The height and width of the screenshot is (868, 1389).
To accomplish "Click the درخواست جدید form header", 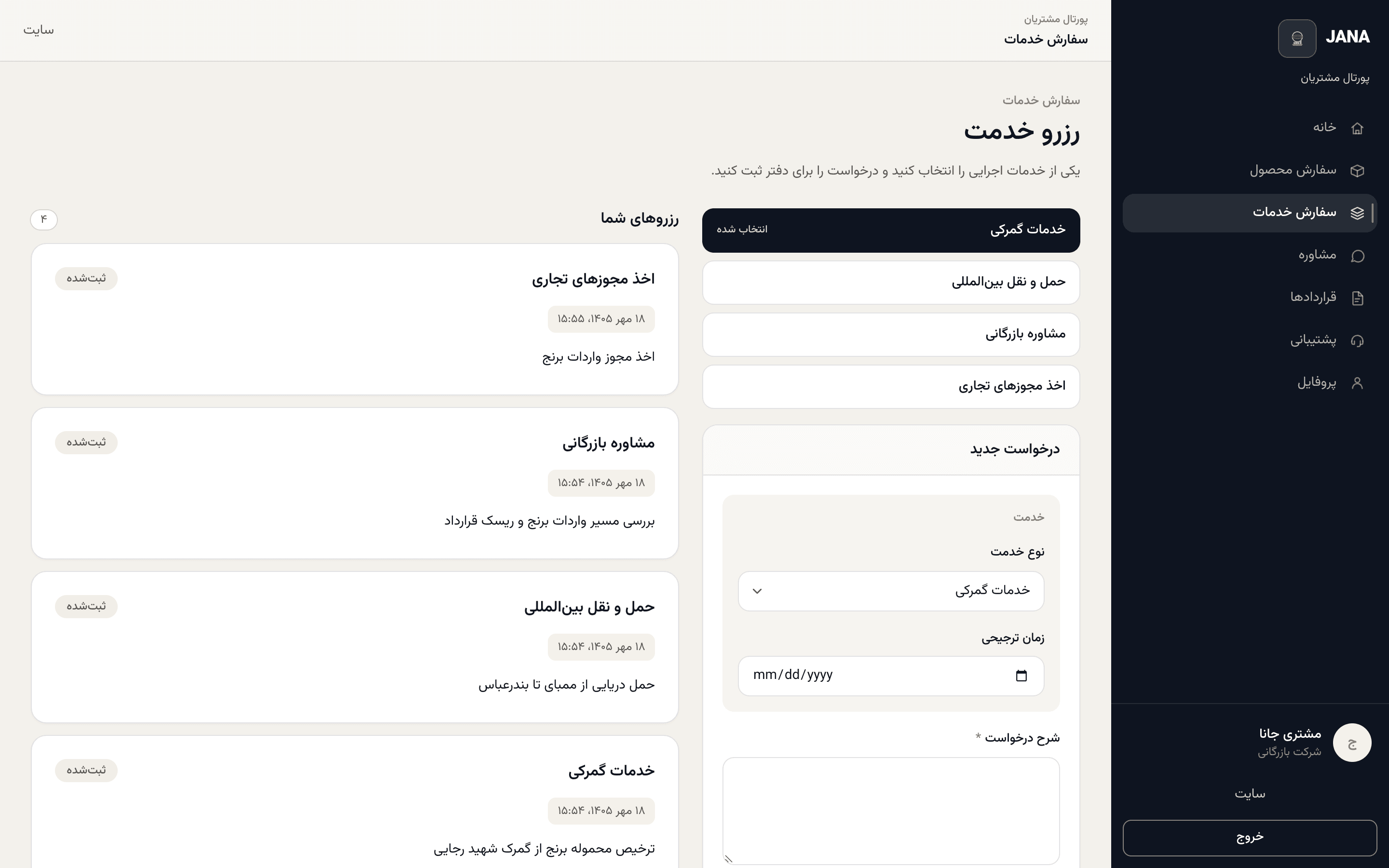I will [891, 450].
